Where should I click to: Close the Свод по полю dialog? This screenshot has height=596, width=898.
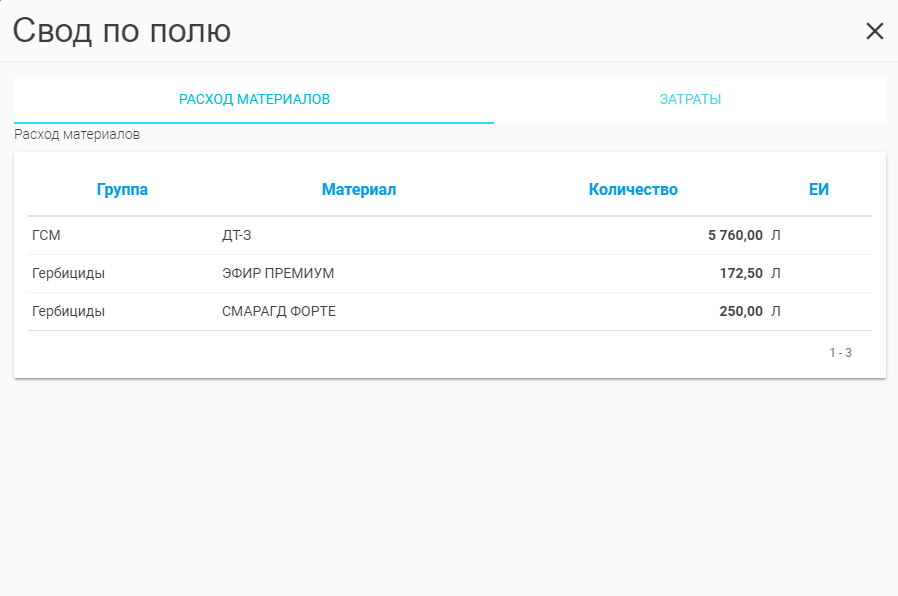click(x=874, y=31)
